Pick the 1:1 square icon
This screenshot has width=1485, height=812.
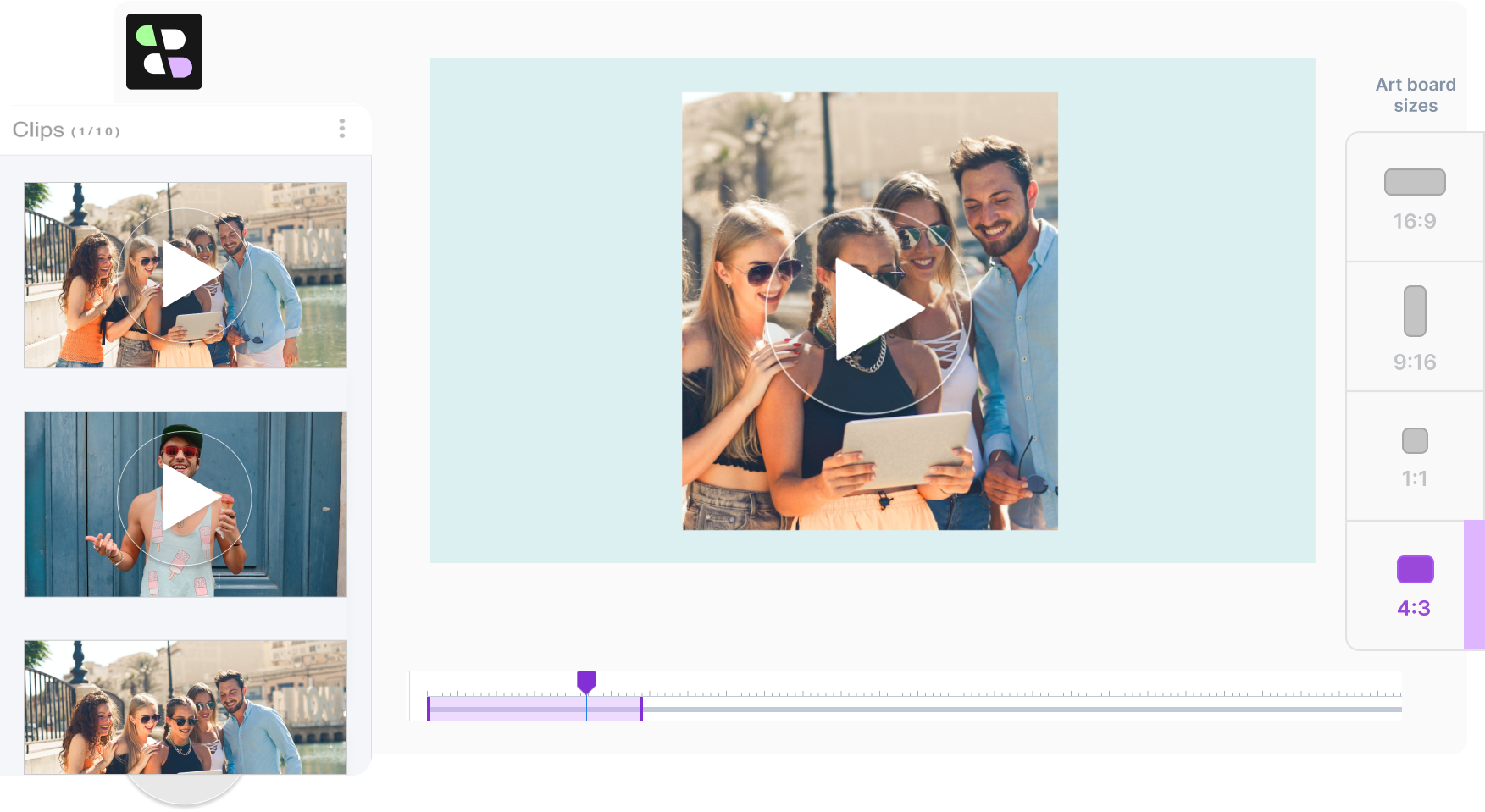click(1414, 441)
